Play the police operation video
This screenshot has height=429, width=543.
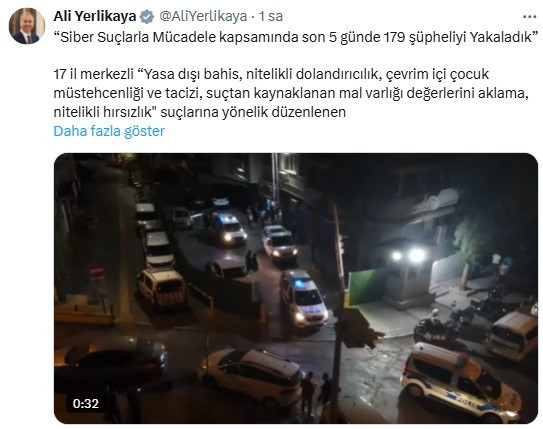296,288
